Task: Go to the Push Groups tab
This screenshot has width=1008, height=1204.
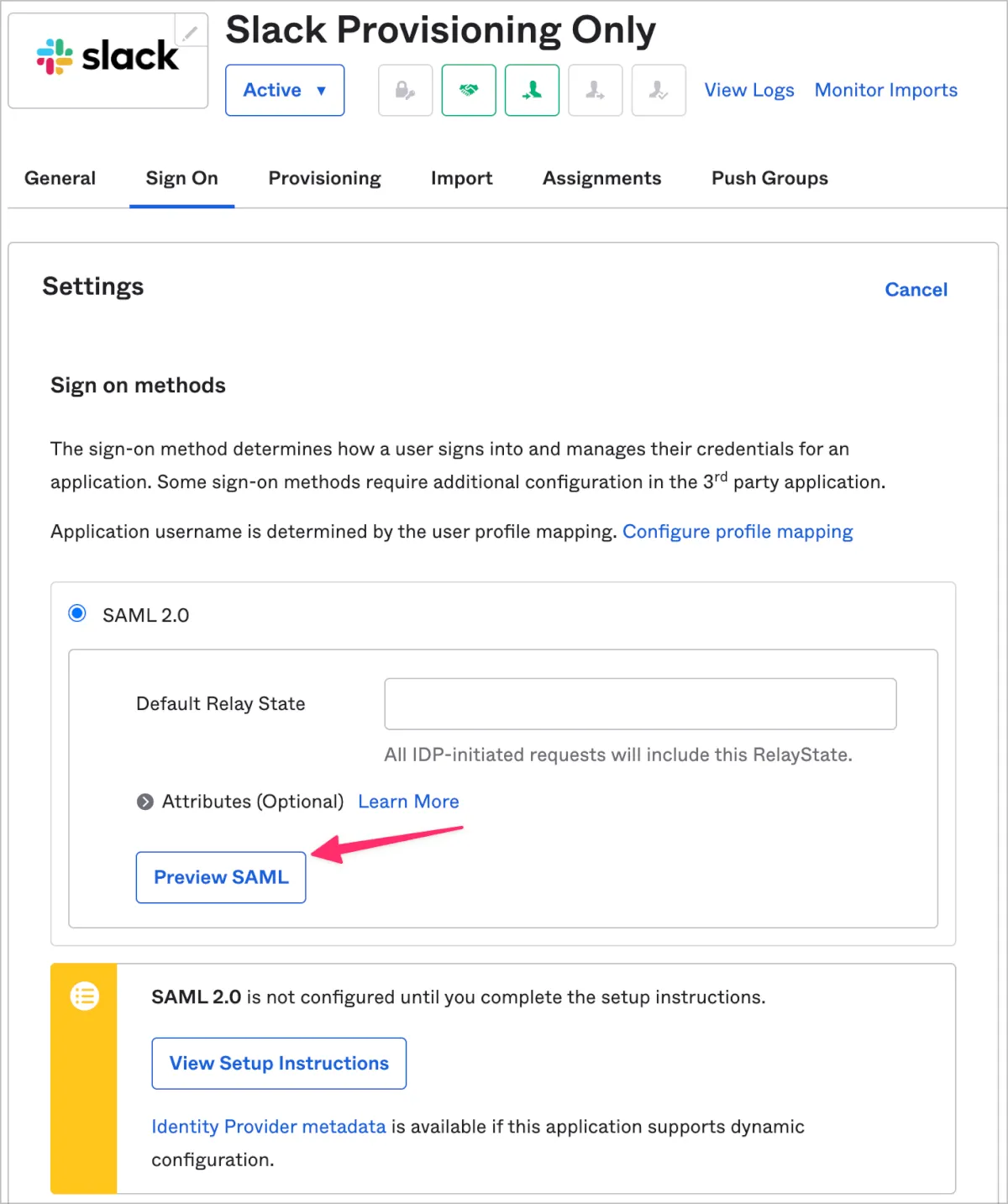Action: click(x=769, y=178)
